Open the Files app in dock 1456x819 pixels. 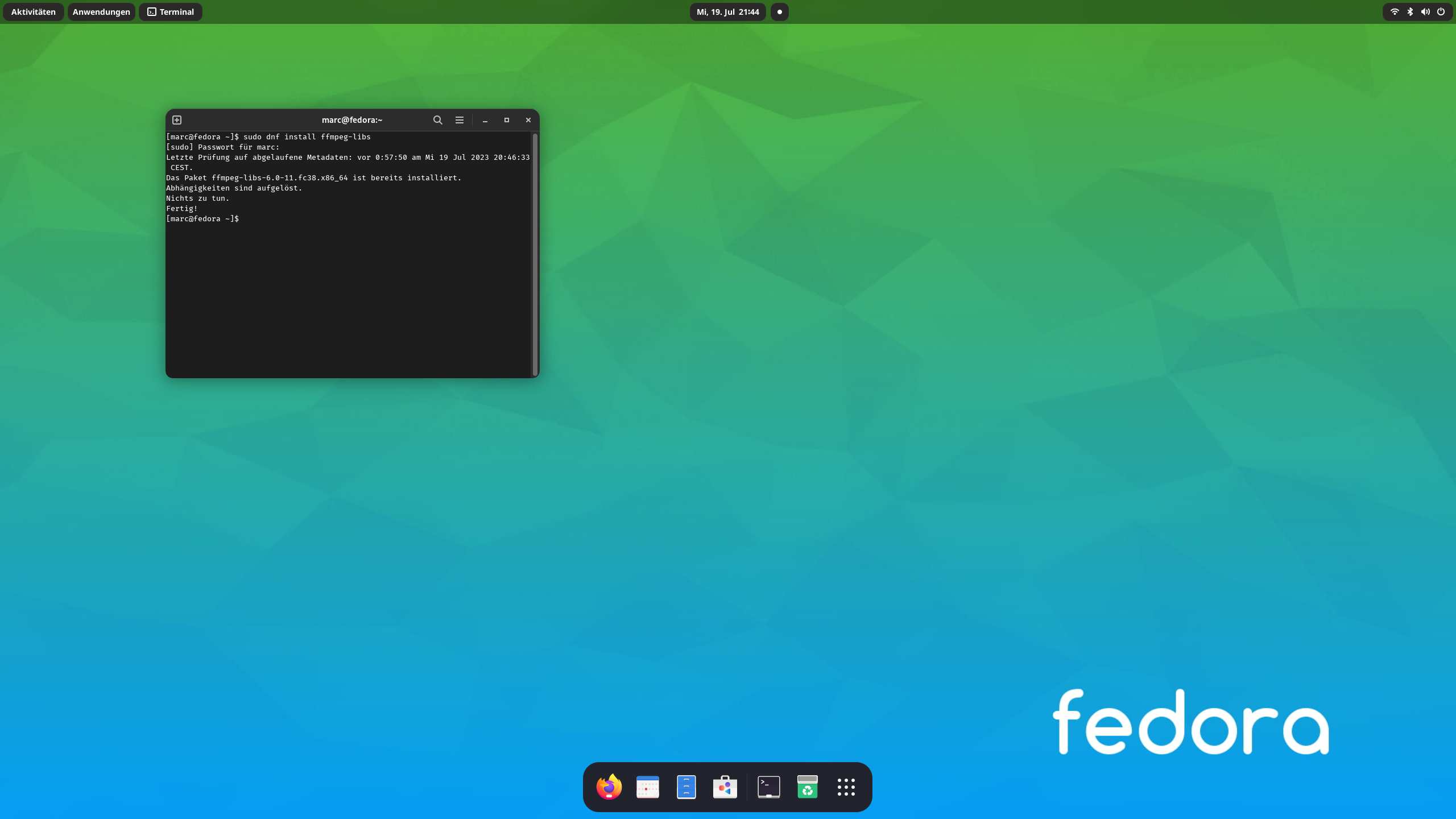[686, 787]
